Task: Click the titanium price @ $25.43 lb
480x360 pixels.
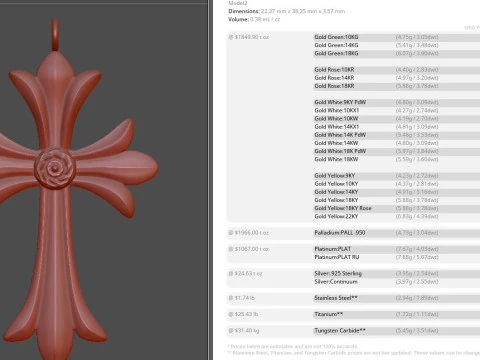Action: coord(243,314)
